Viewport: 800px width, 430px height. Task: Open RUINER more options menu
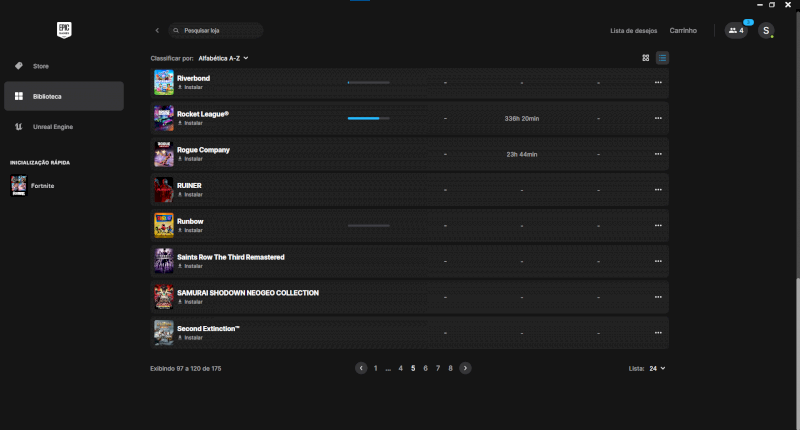click(658, 189)
